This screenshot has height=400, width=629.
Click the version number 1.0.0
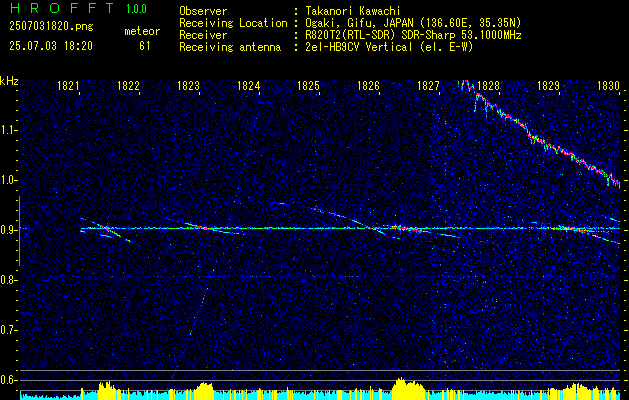pos(136,9)
